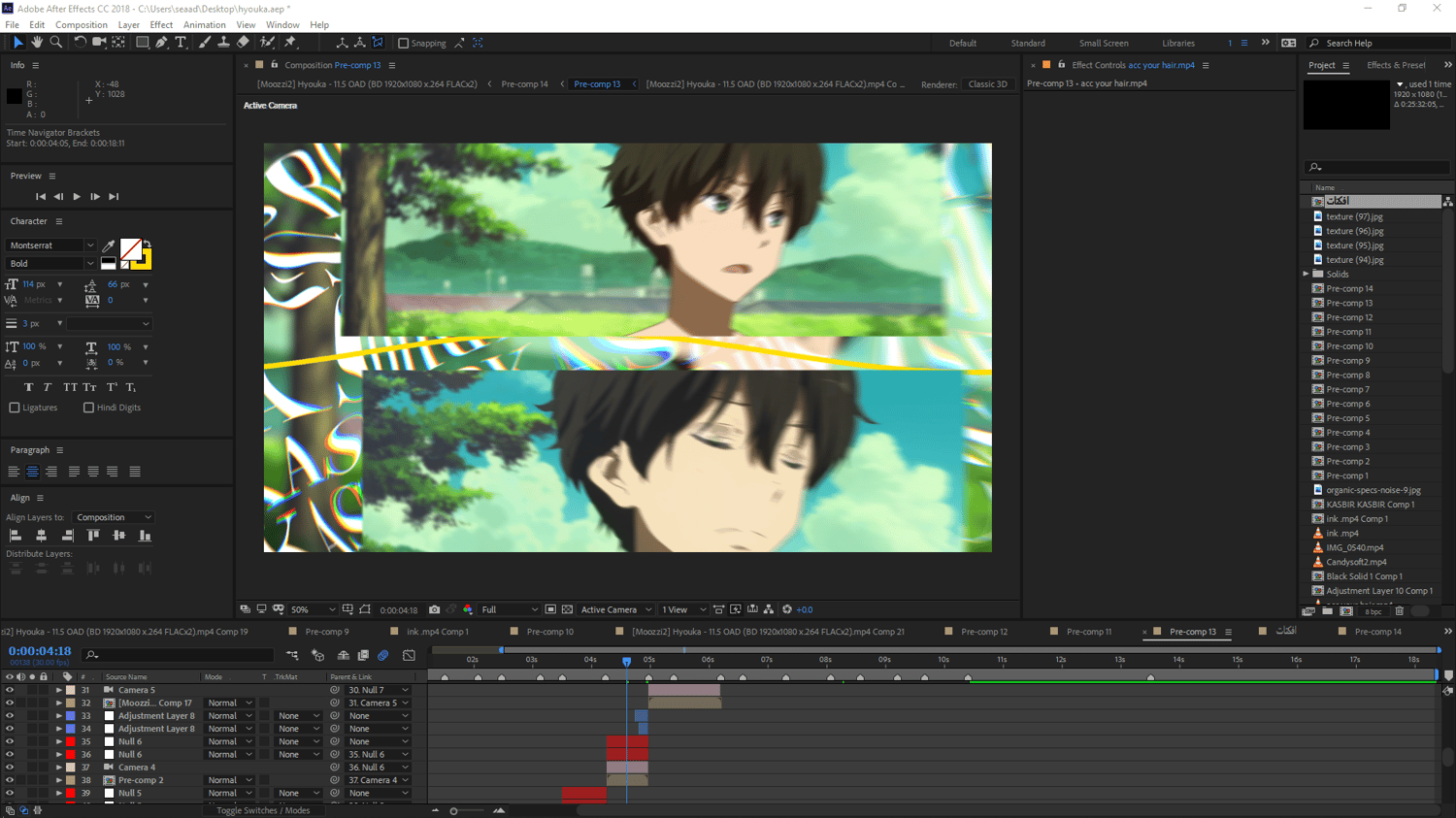
Task: Hide the Pre-comp 2 layer
Action: click(10, 780)
